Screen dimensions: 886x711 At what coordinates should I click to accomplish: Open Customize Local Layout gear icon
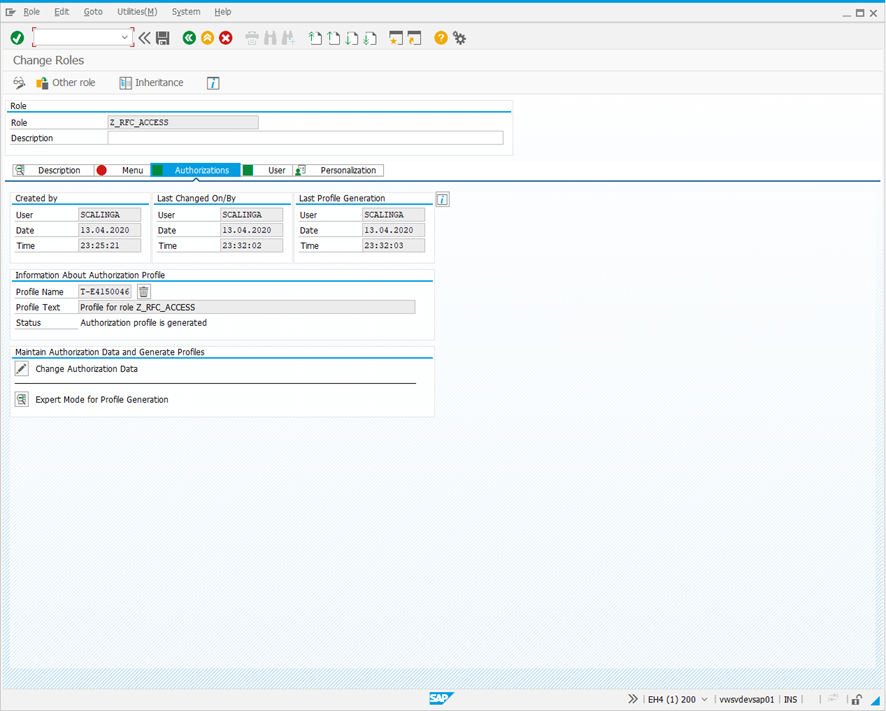(x=459, y=38)
